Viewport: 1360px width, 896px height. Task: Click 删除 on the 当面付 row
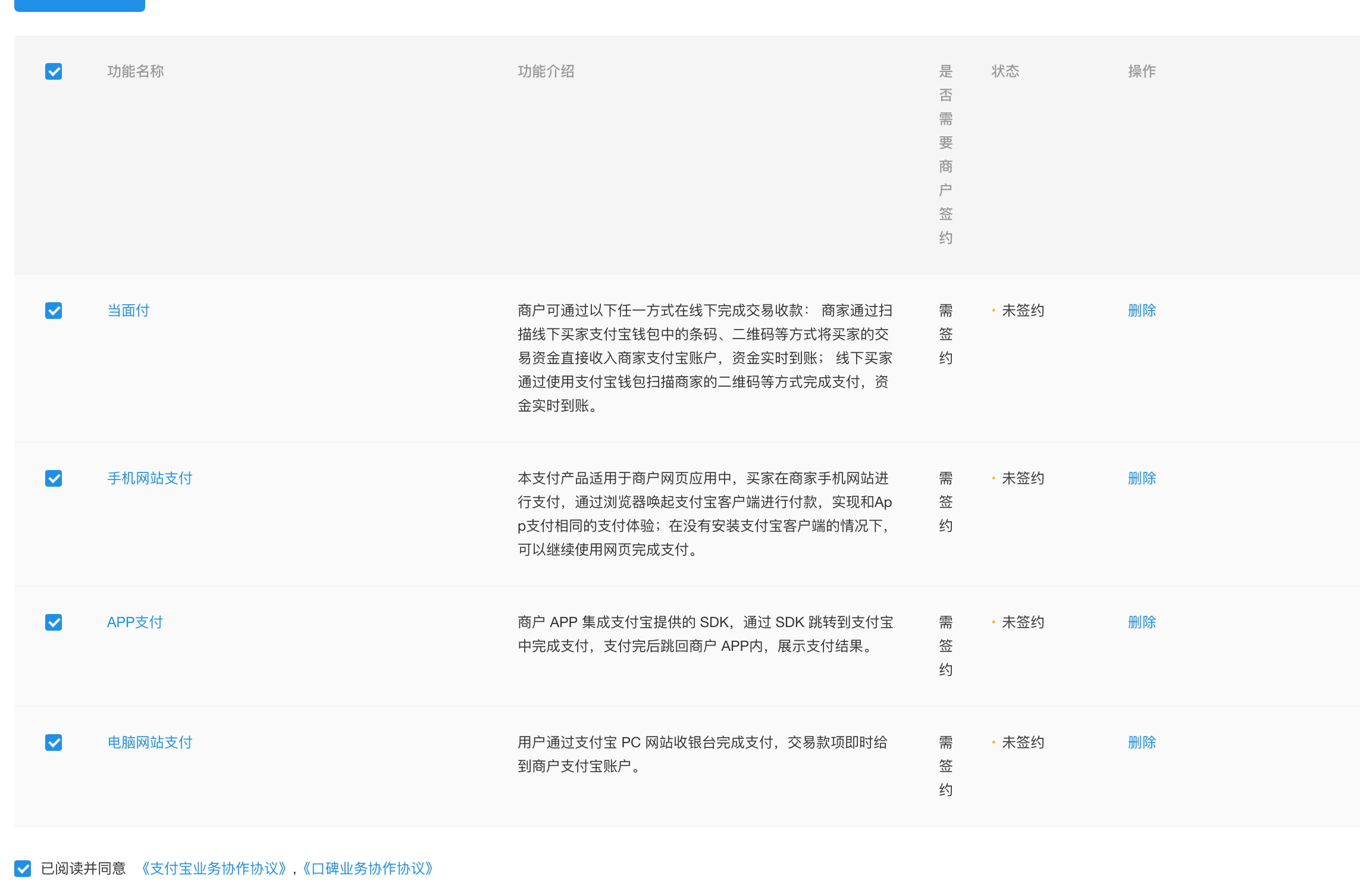[1141, 310]
